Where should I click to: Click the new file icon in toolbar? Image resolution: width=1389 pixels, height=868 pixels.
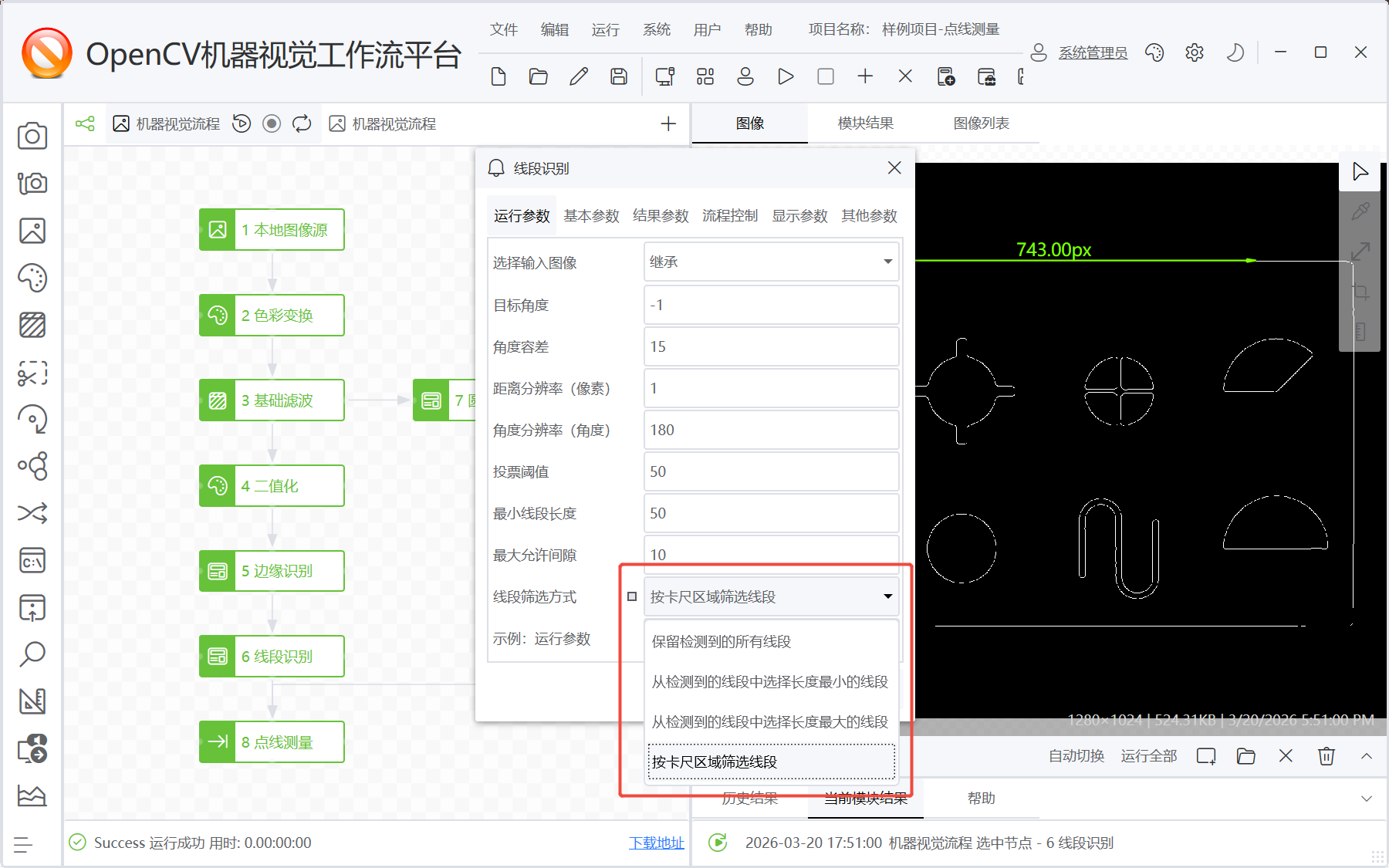point(498,76)
